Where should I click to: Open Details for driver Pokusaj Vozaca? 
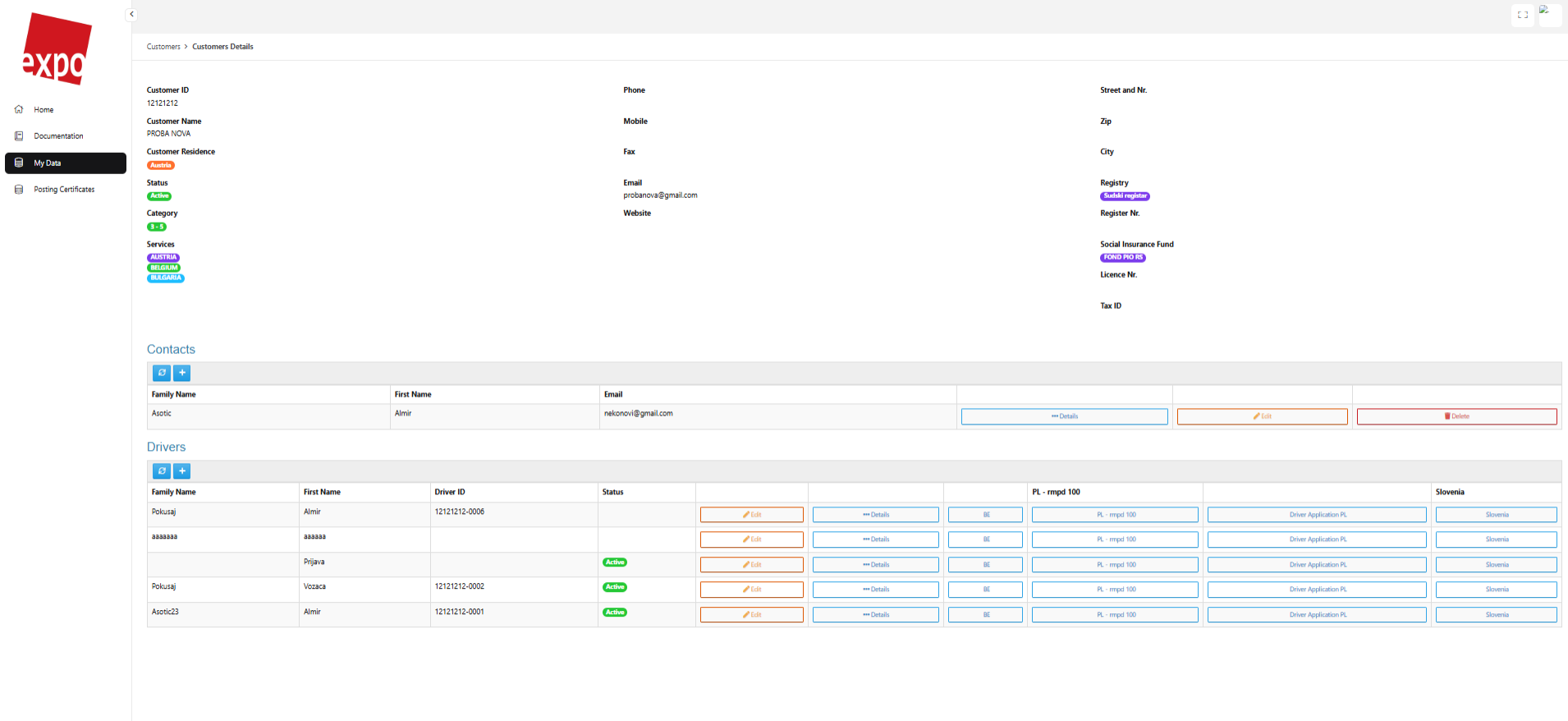[x=875, y=590]
